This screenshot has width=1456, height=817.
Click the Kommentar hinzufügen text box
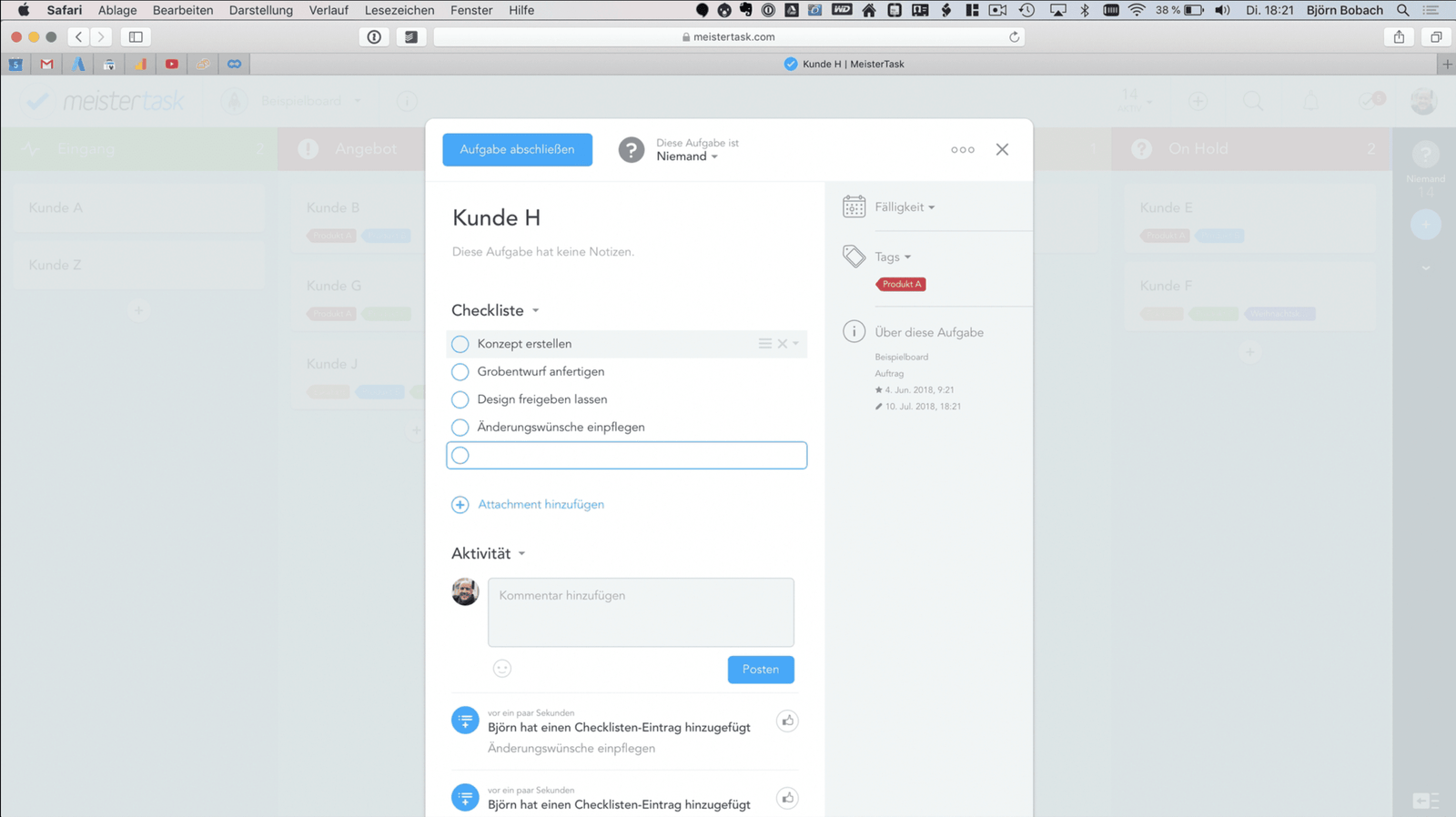[641, 612]
